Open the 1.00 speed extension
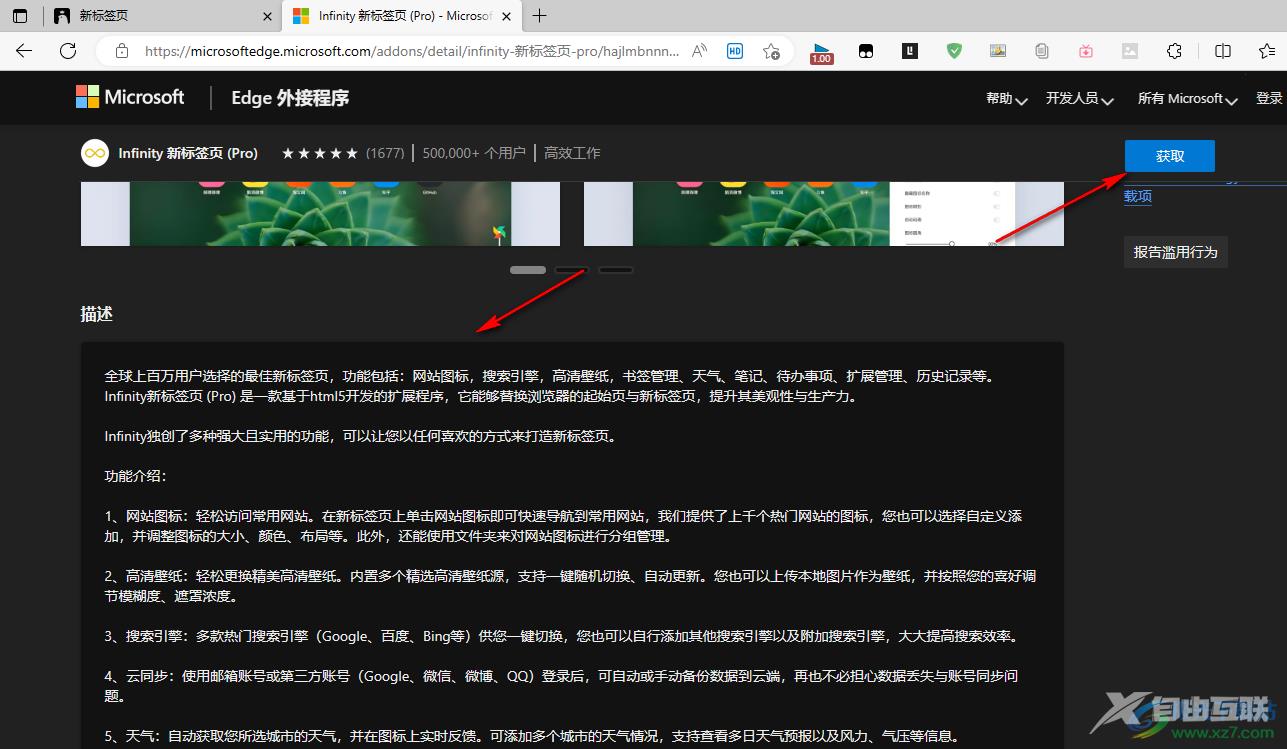 822,52
